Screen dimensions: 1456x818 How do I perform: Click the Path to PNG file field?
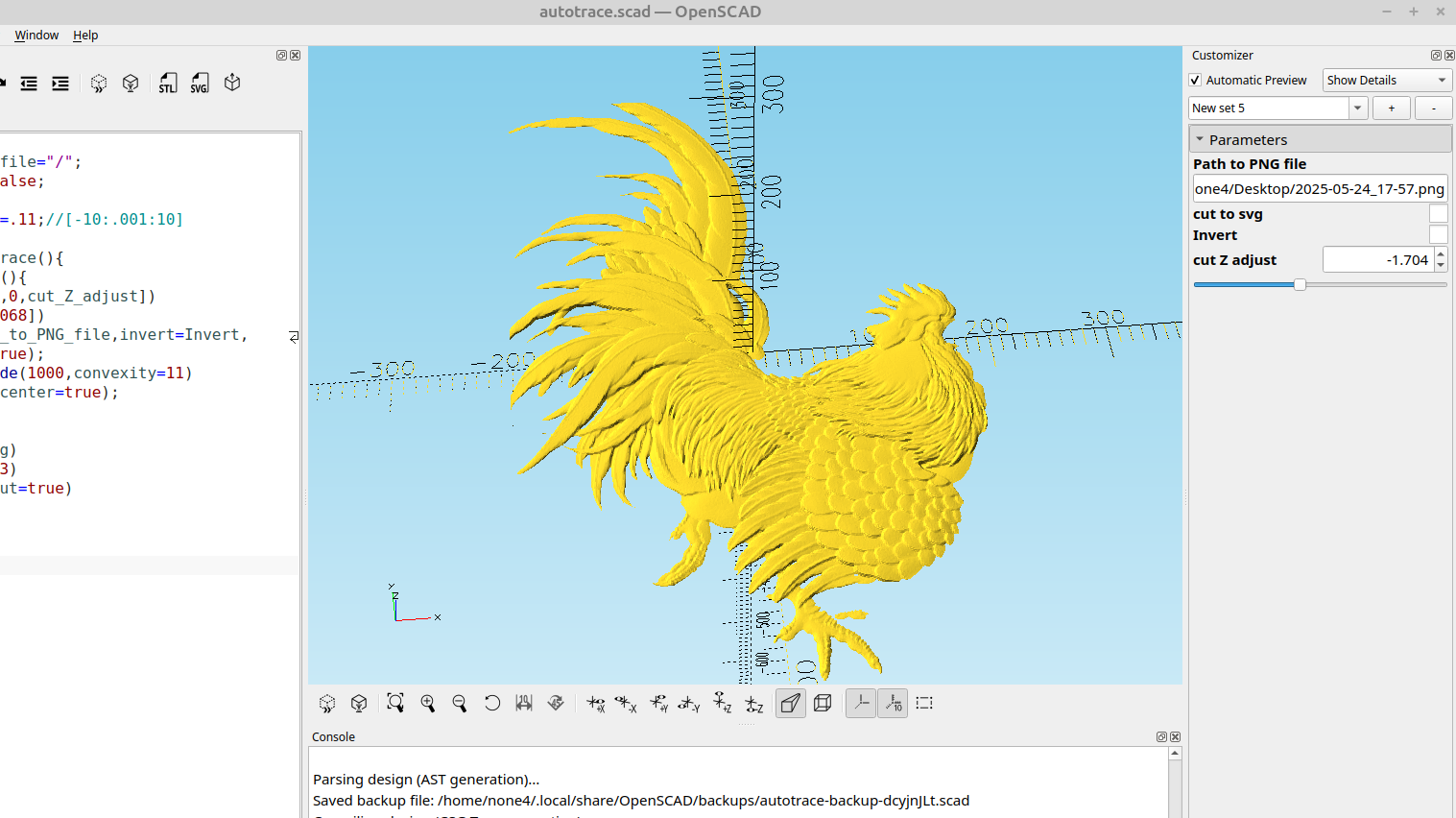(1320, 188)
